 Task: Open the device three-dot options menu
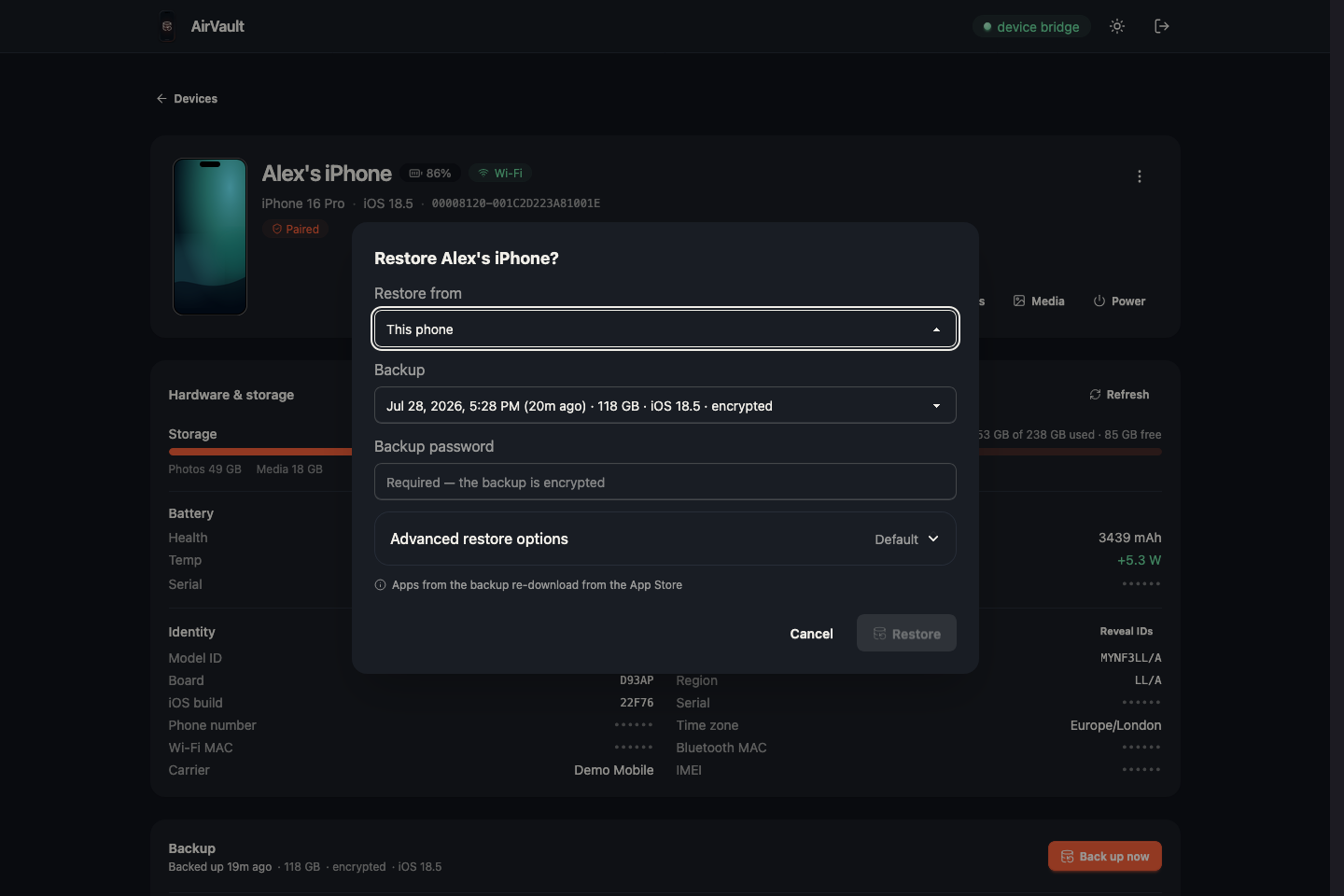coord(1140,176)
